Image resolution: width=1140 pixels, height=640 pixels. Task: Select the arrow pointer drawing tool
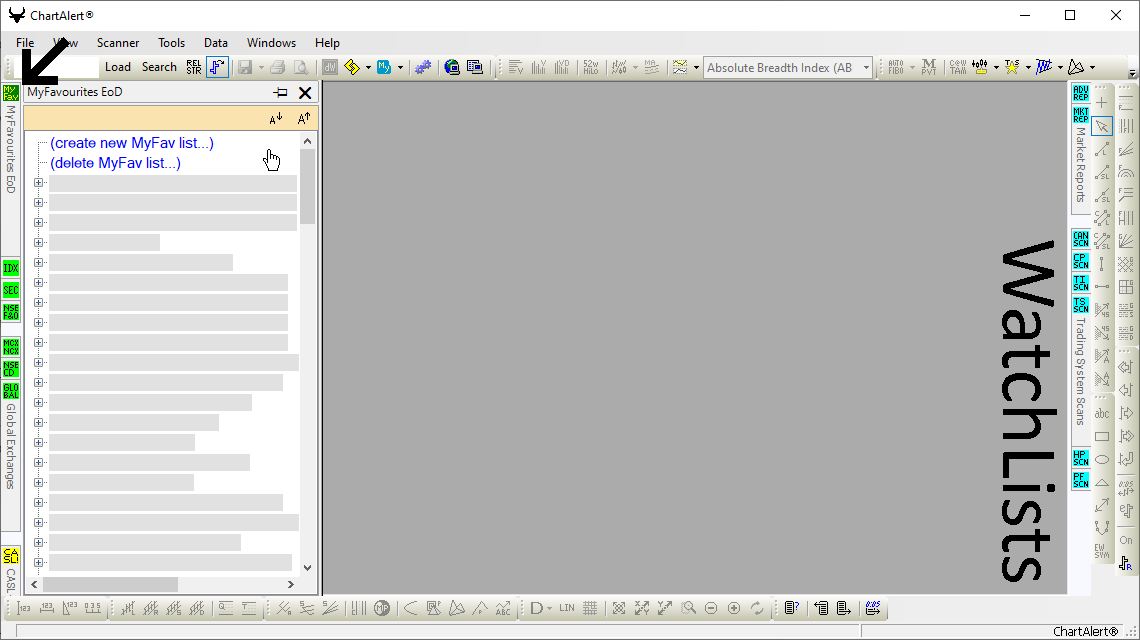coord(1102,126)
